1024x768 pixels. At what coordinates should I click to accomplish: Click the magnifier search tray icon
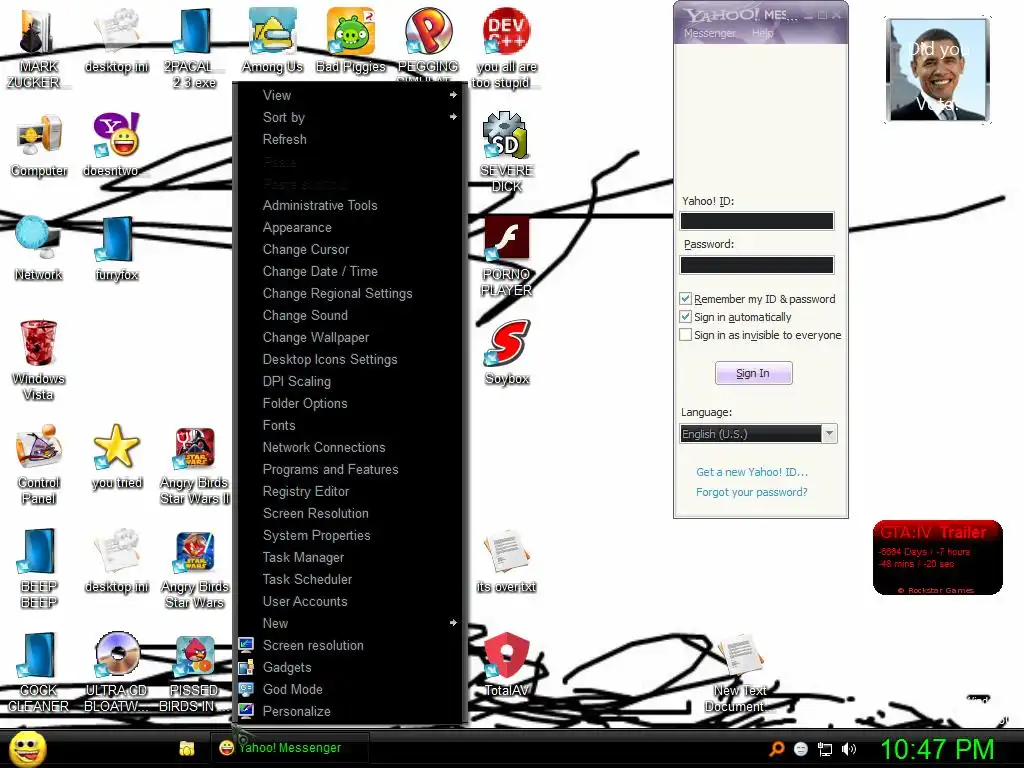776,749
